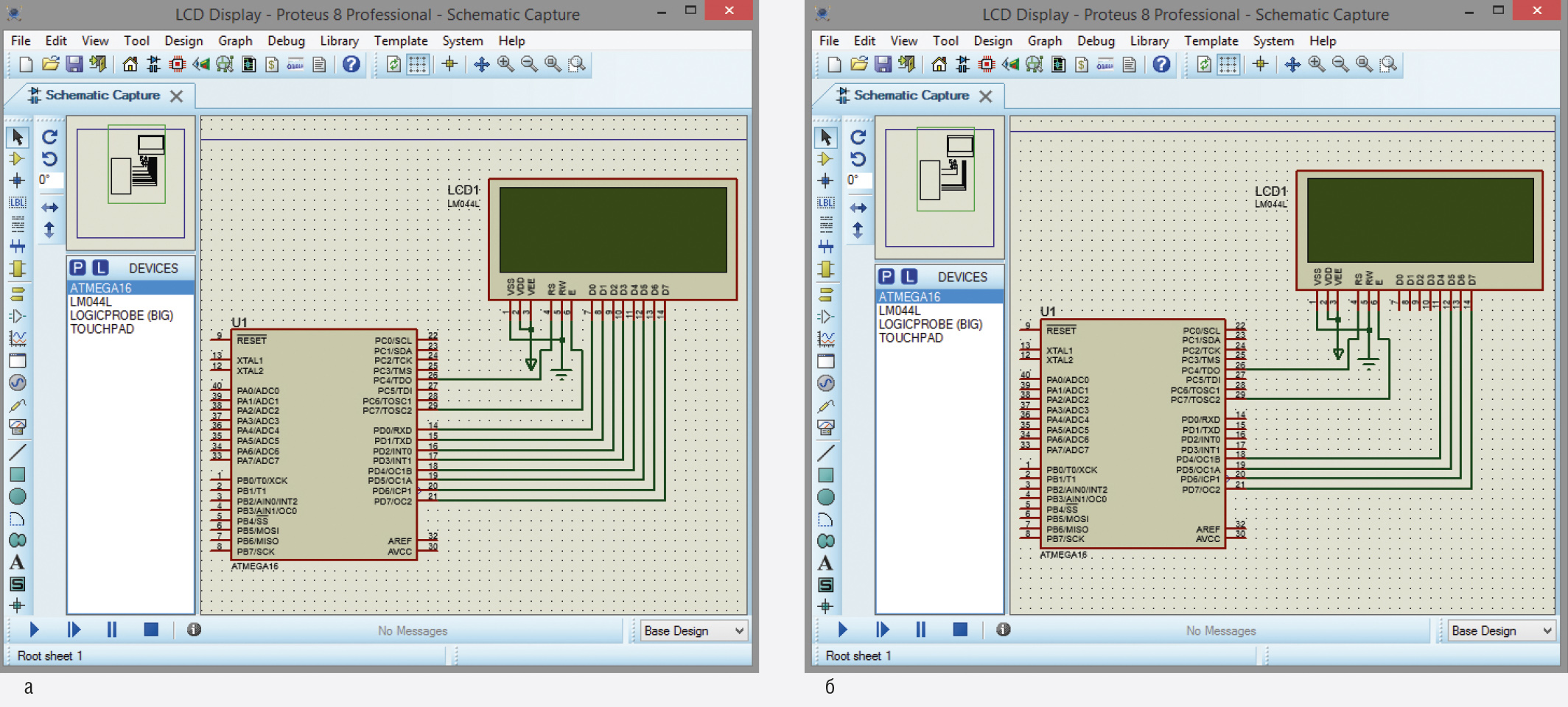Go to Home page icon in left window
The width and height of the screenshot is (1568, 707).
(130, 65)
